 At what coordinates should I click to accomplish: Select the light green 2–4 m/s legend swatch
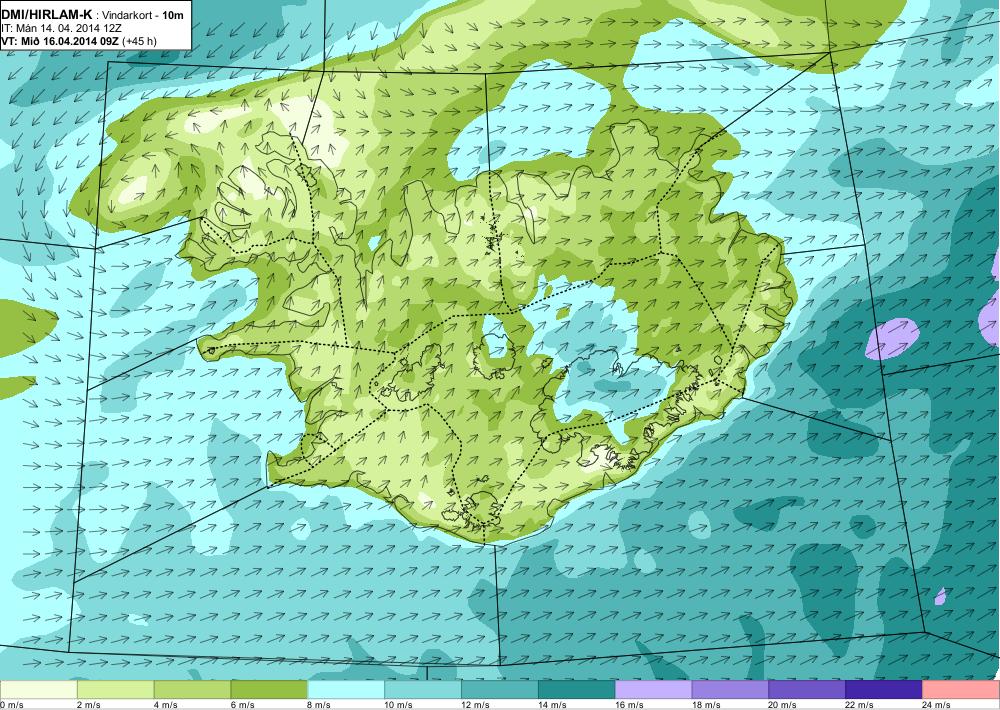115,690
